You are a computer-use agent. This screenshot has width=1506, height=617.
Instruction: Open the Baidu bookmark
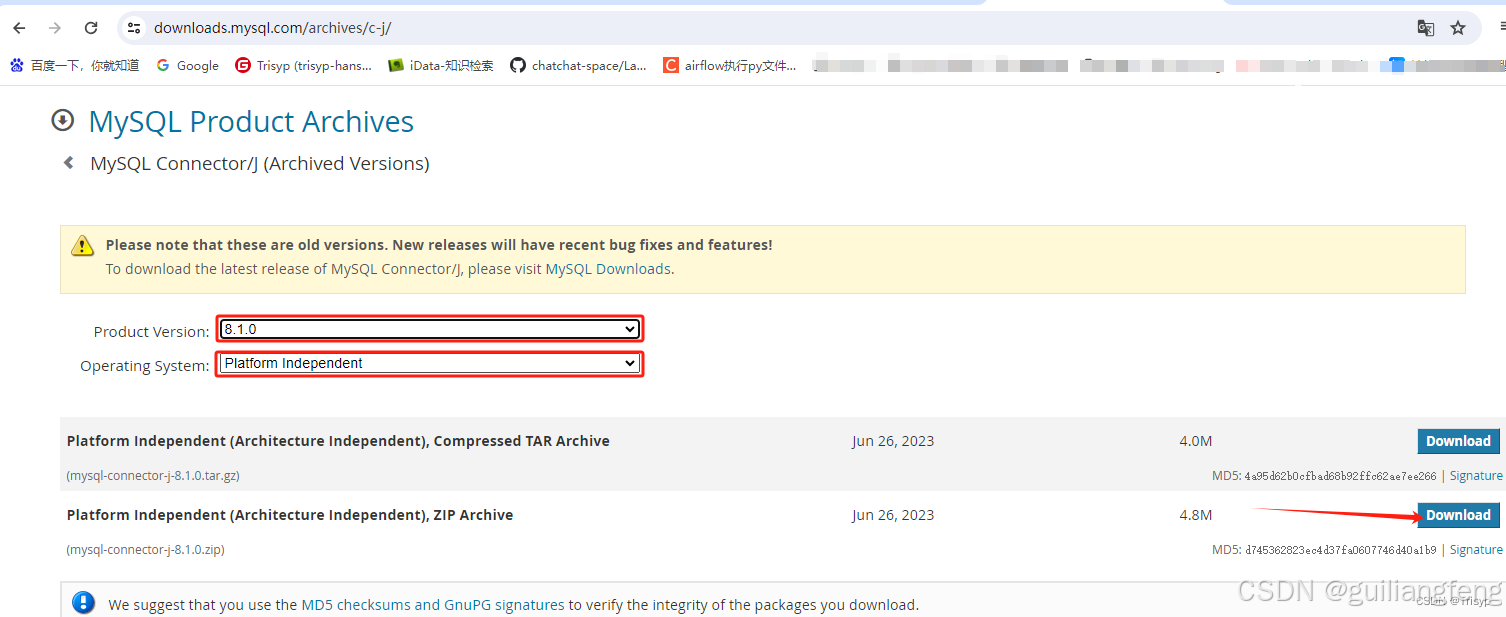pyautogui.click(x=75, y=65)
